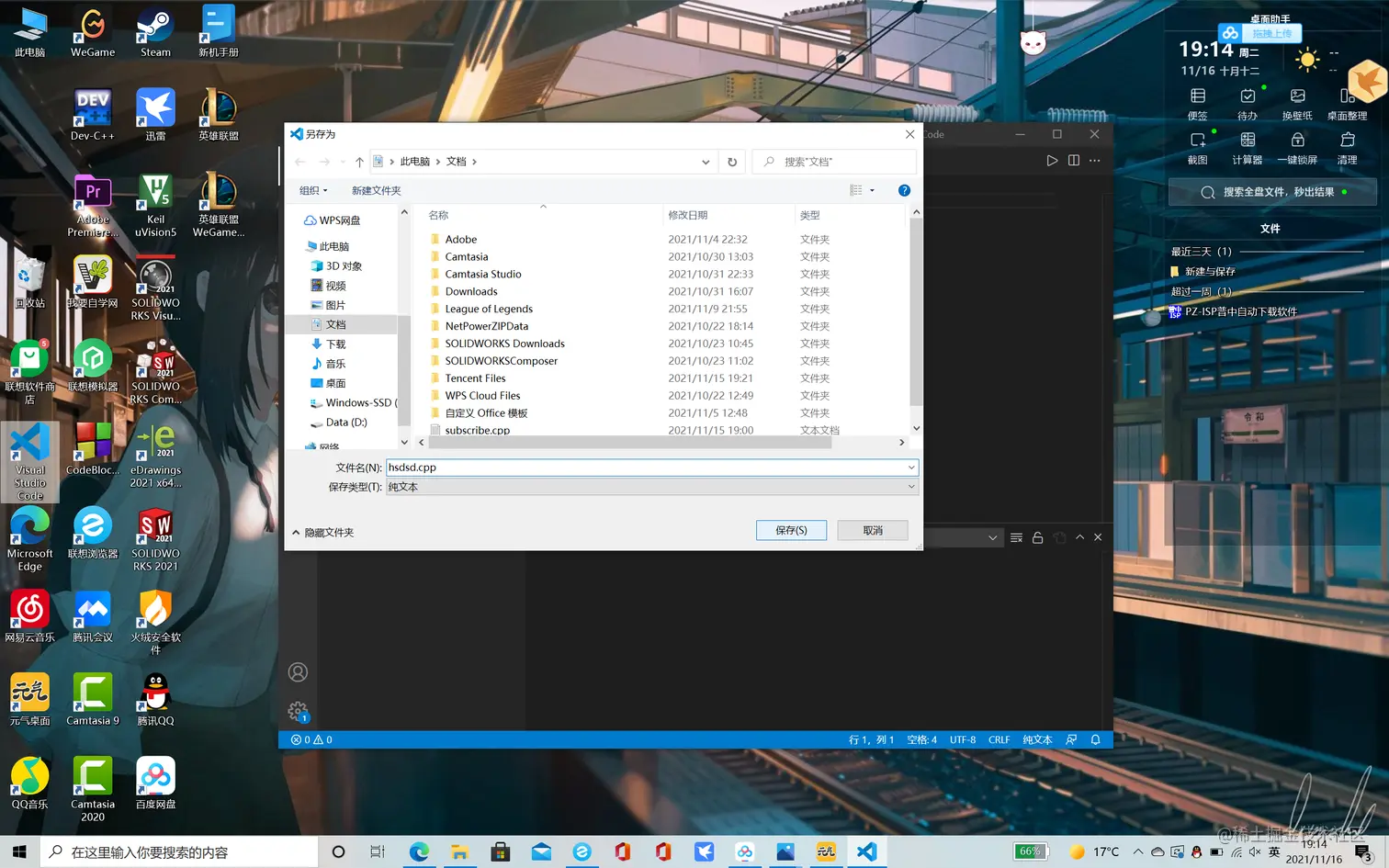The width and height of the screenshot is (1389, 868).
Task: Click the VS Code split editor icon
Action: click(1073, 161)
